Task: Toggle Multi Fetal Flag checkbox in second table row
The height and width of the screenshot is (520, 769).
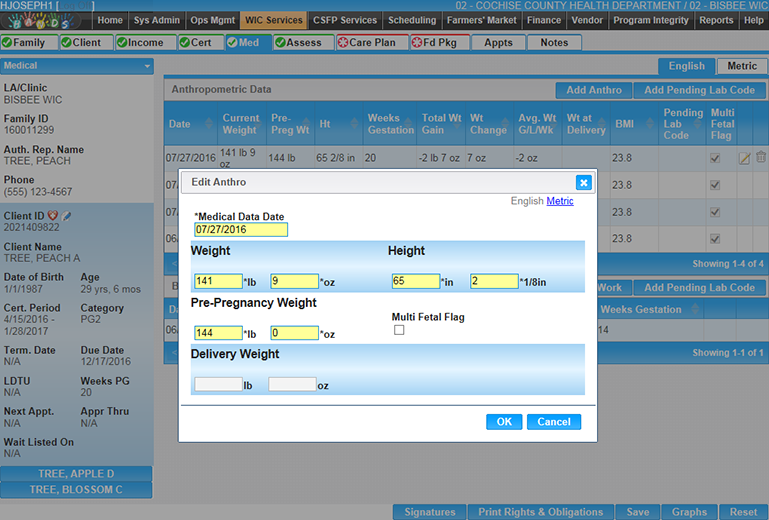Action: [x=714, y=185]
